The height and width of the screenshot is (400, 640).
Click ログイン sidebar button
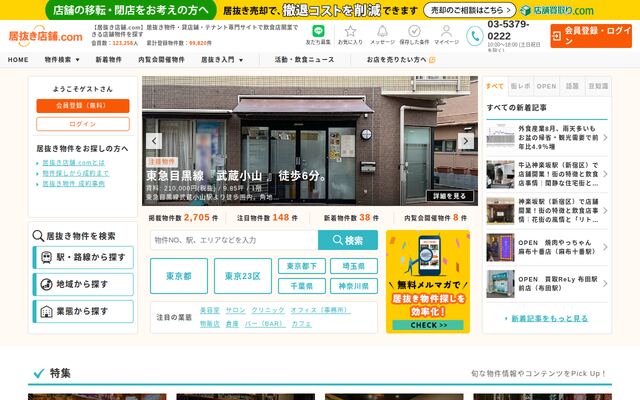pyautogui.click(x=83, y=124)
